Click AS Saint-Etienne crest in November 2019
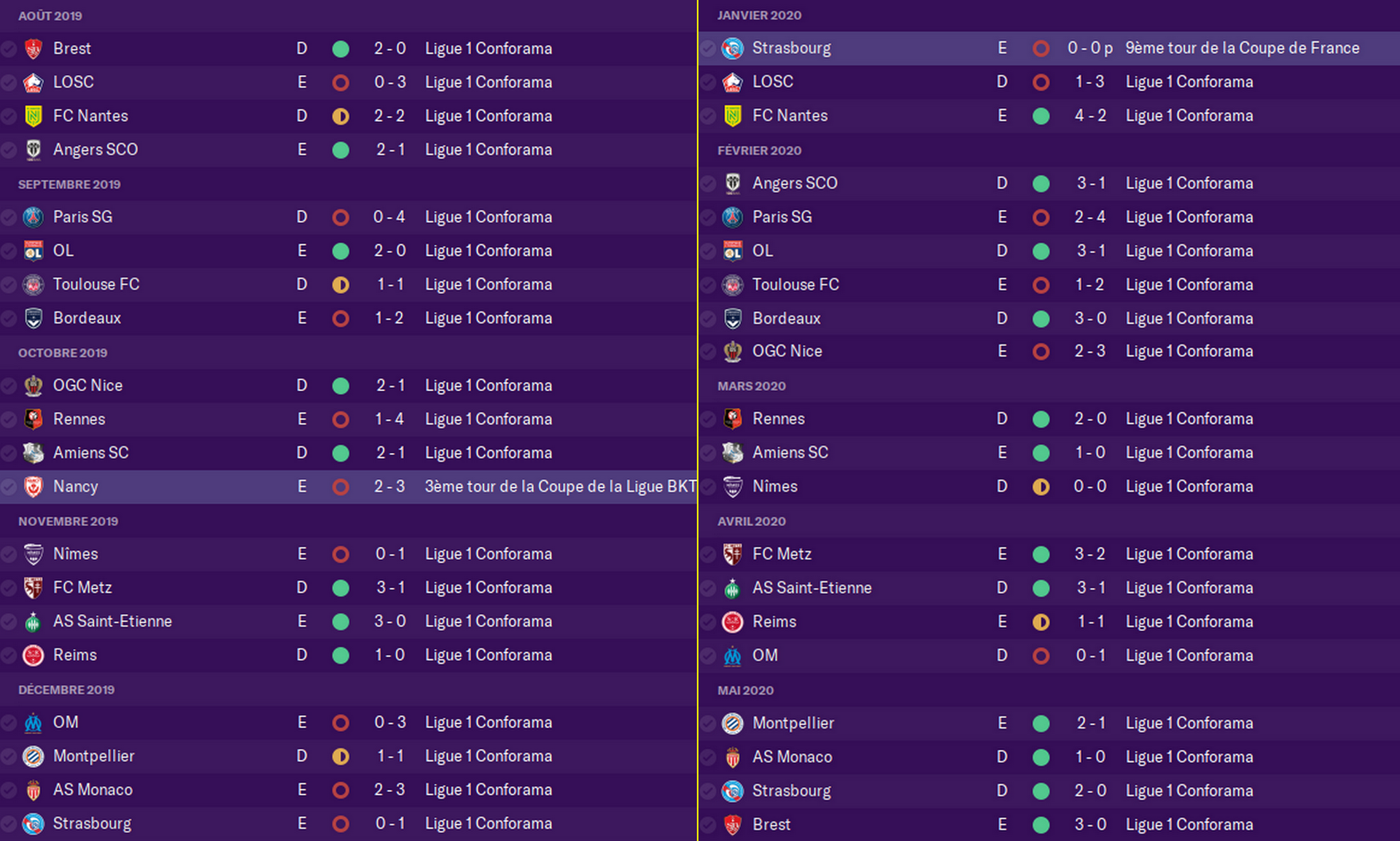Viewport: 1400px width, 841px height. tap(34, 621)
